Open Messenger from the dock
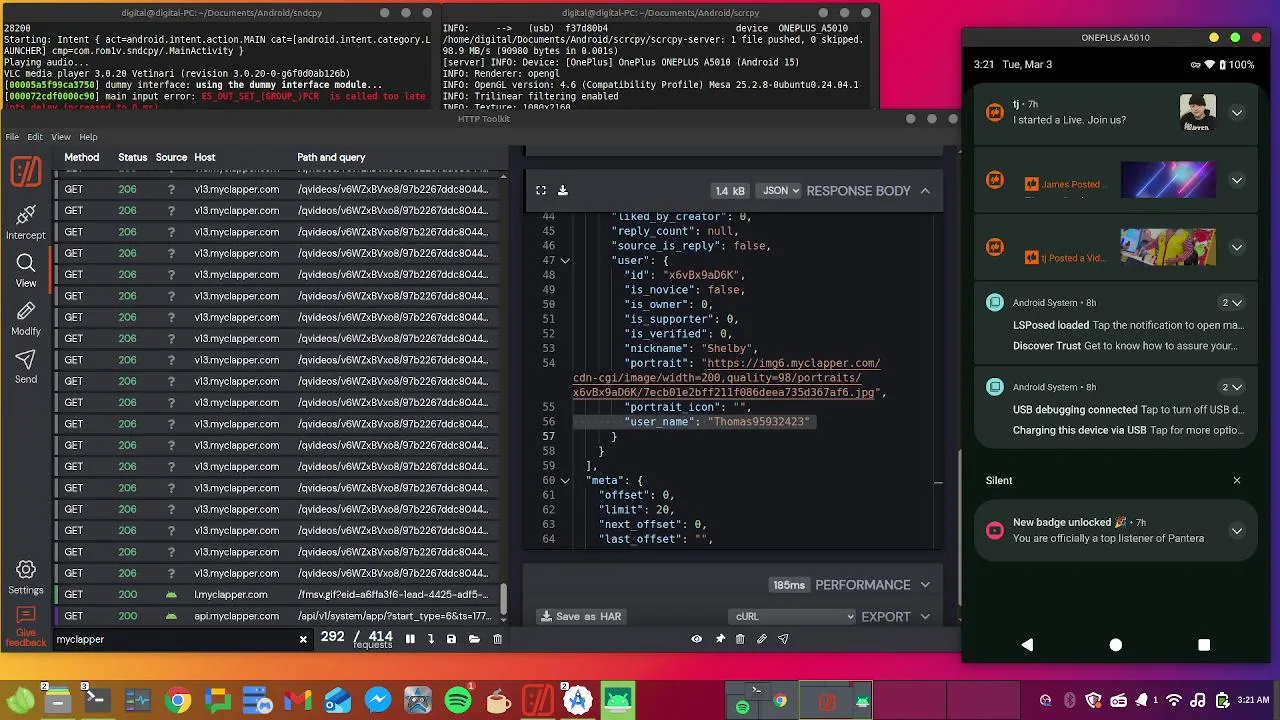 [x=378, y=701]
